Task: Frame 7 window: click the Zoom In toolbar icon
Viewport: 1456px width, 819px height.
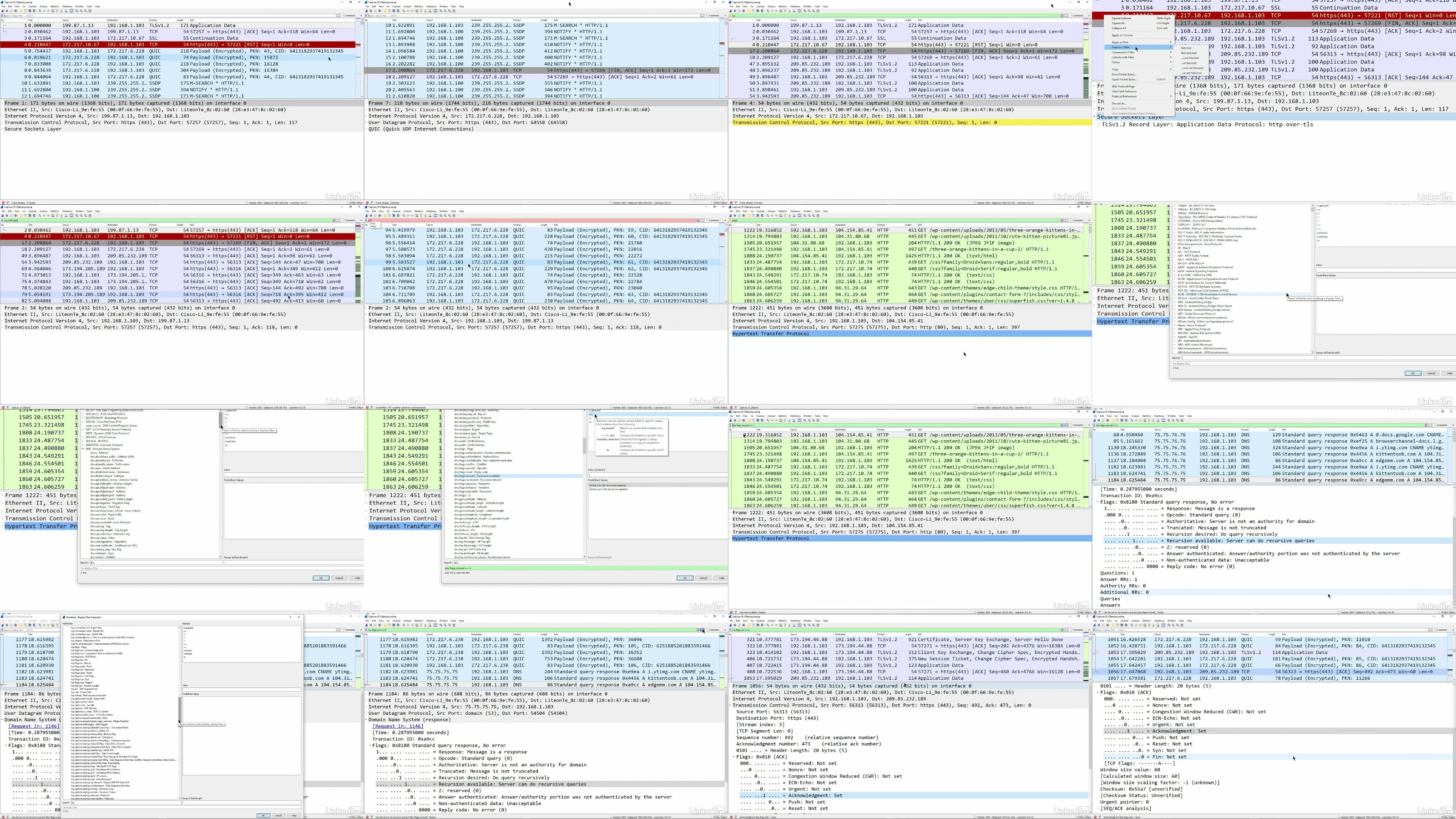Action: (x=441, y=11)
